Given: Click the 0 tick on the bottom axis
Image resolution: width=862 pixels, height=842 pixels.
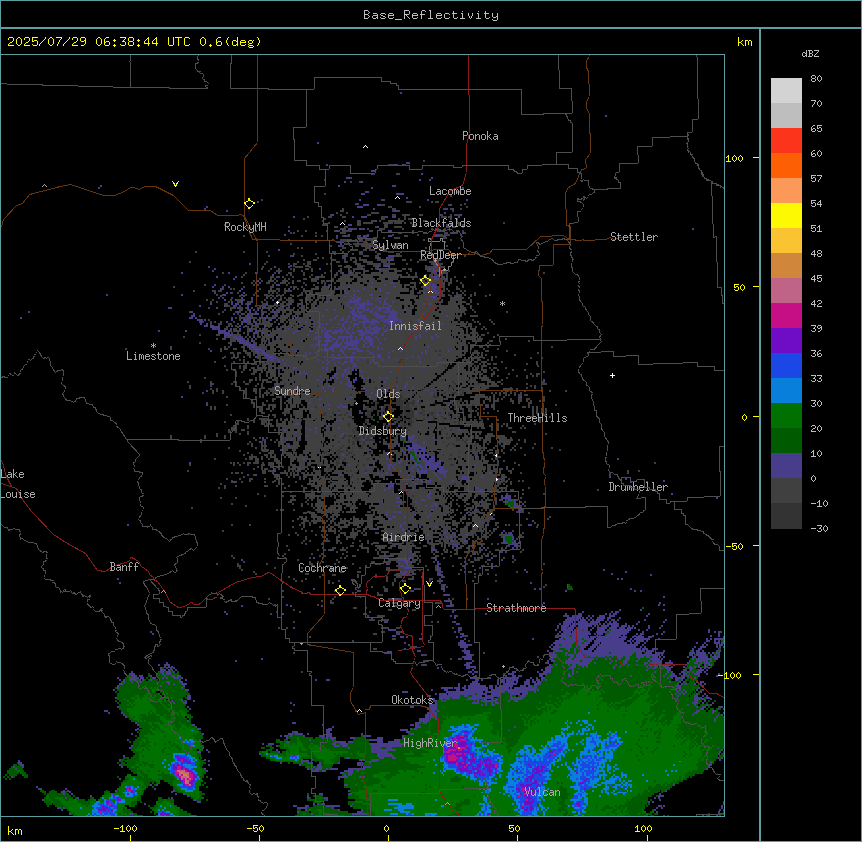Looking at the screenshot, I should (386, 828).
